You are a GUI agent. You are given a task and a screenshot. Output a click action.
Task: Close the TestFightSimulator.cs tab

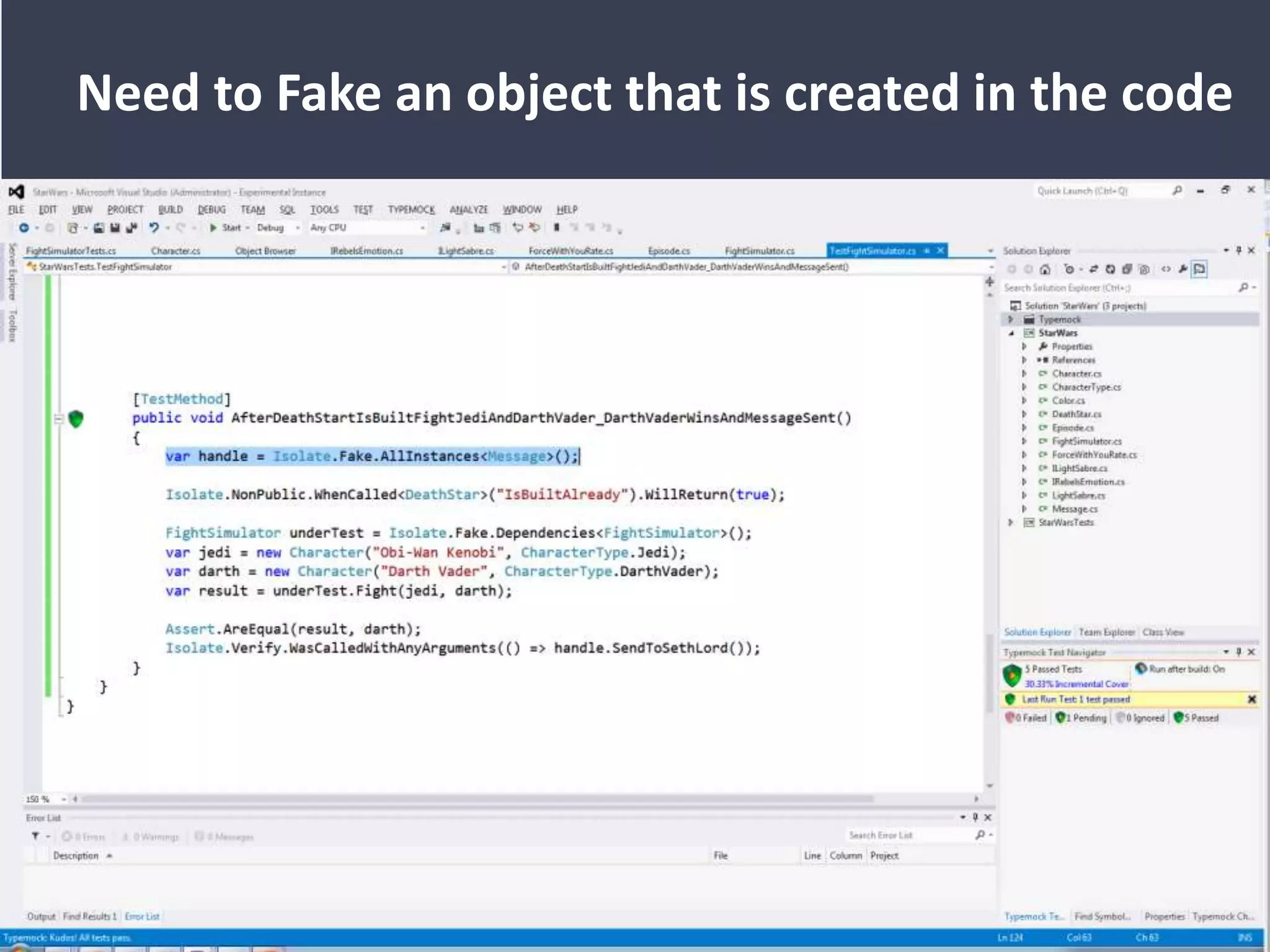click(940, 250)
